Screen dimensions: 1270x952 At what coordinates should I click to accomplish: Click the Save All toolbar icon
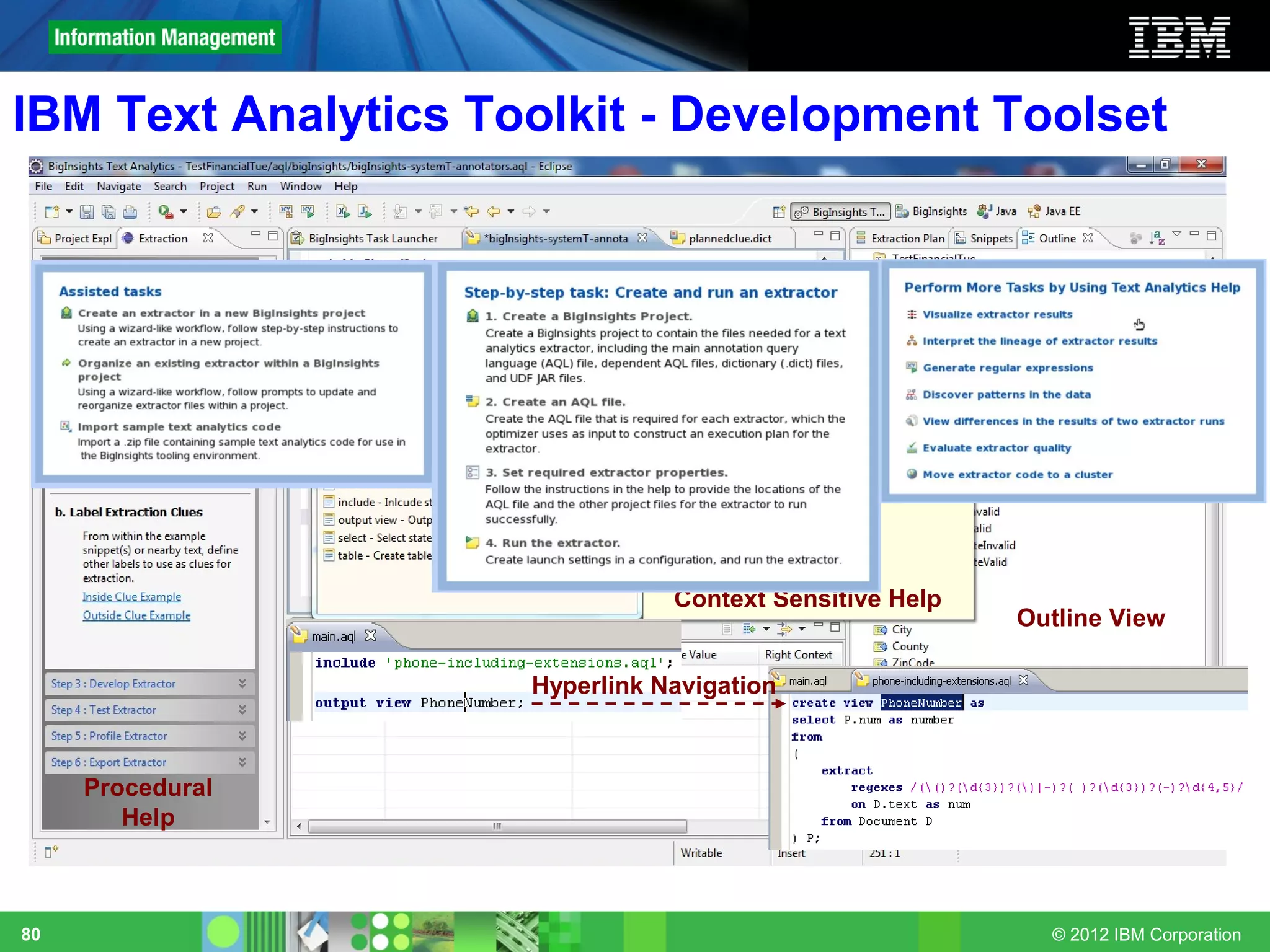pyautogui.click(x=109, y=212)
